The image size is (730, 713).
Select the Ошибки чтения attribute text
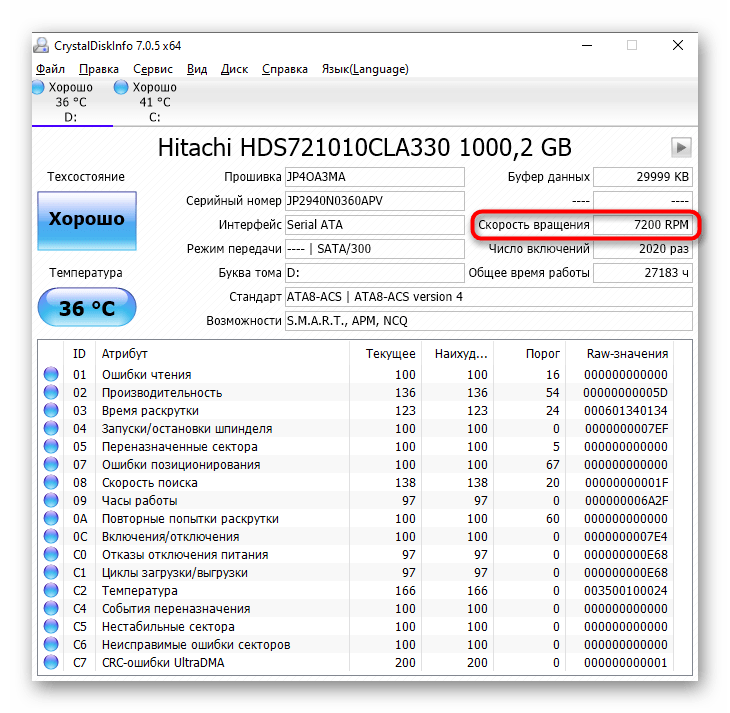tap(147, 375)
